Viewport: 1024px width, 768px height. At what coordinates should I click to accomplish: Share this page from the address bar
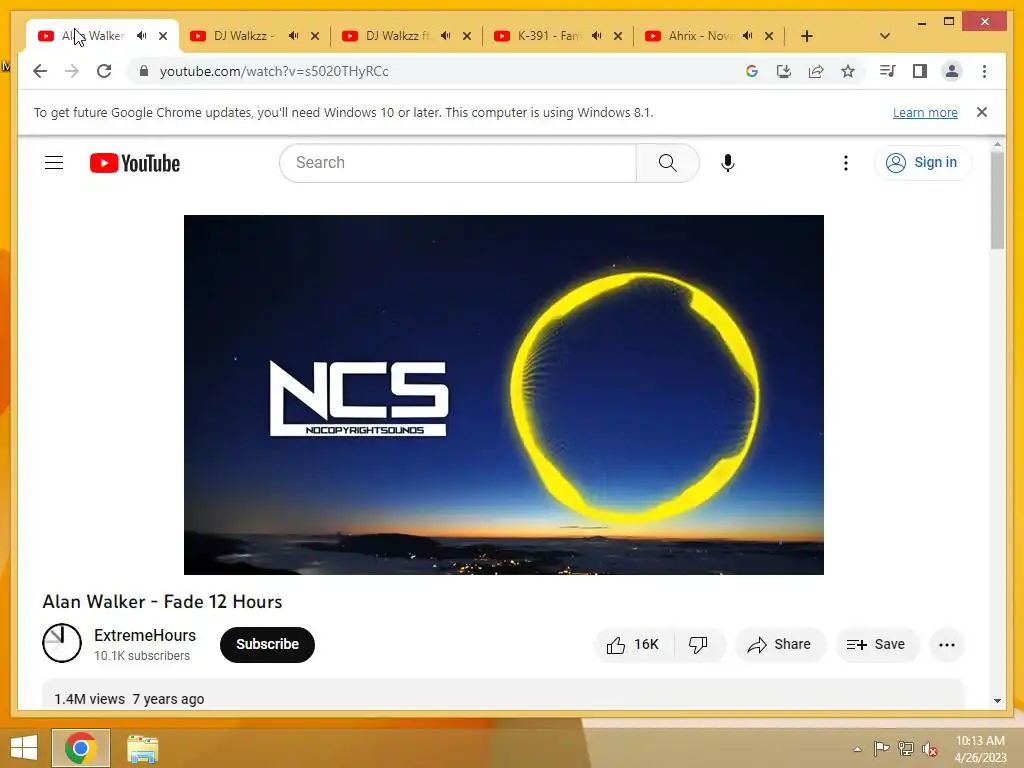click(816, 71)
